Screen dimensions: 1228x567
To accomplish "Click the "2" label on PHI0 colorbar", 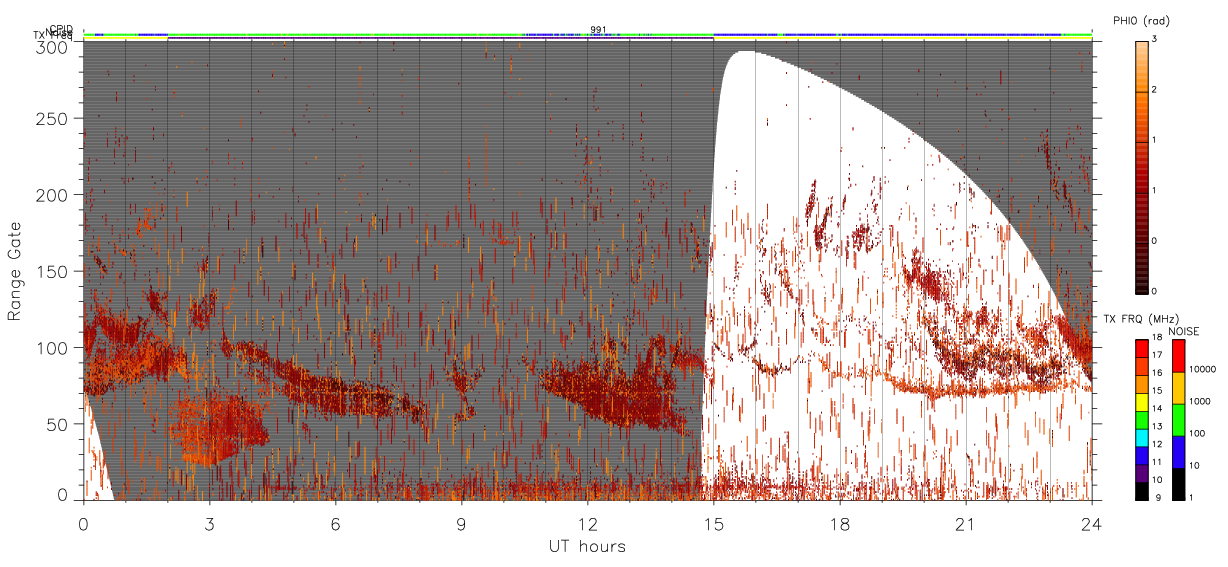I will (x=1154, y=91).
